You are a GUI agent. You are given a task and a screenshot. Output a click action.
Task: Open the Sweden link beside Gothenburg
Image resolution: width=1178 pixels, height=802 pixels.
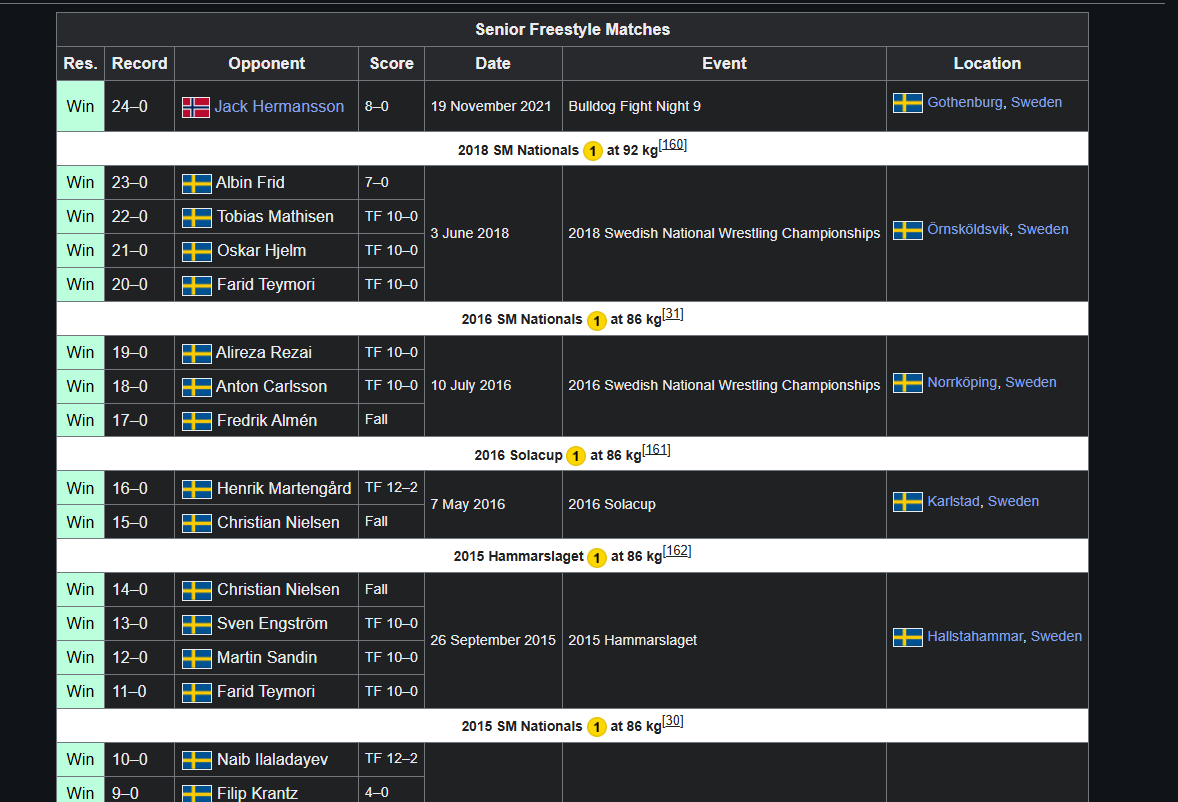(x=1036, y=102)
